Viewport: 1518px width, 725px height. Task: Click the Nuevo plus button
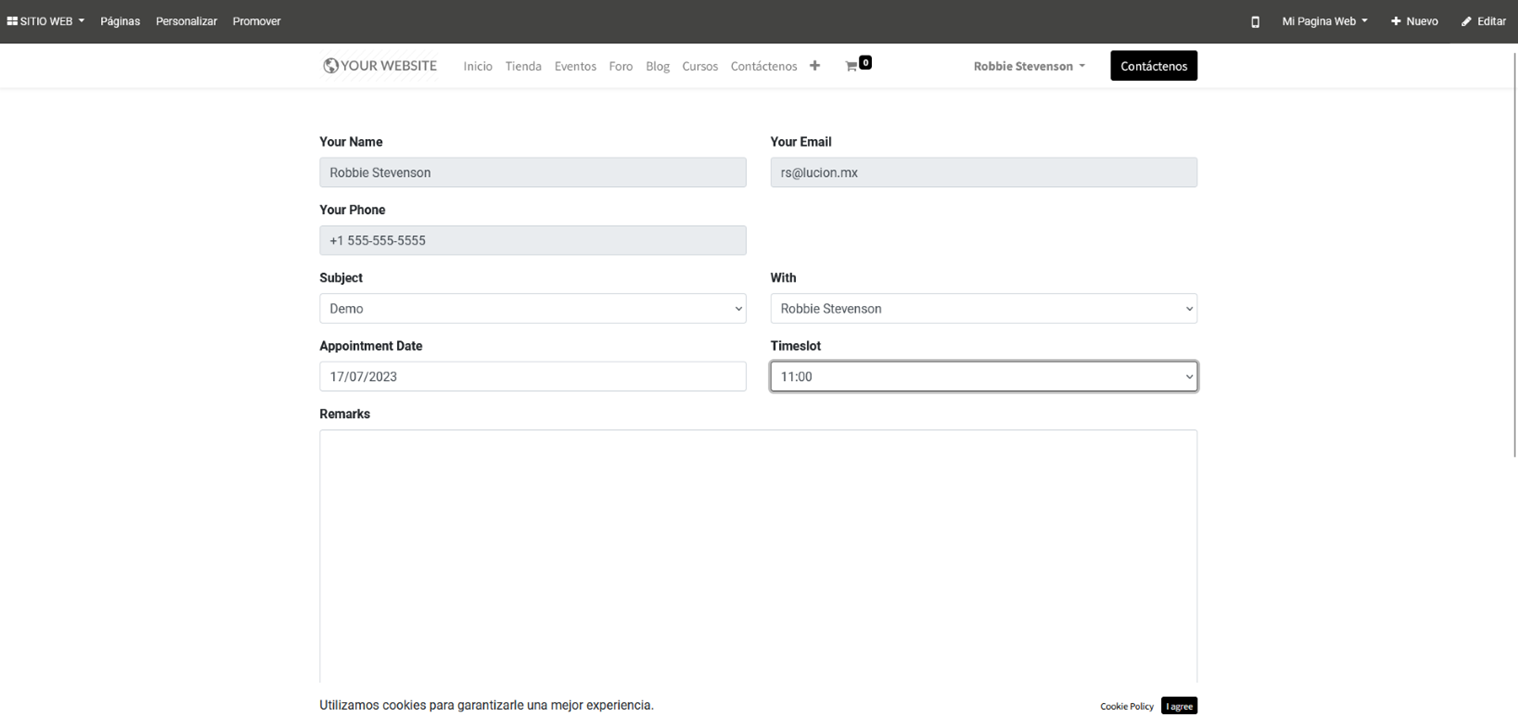[x=1414, y=21]
